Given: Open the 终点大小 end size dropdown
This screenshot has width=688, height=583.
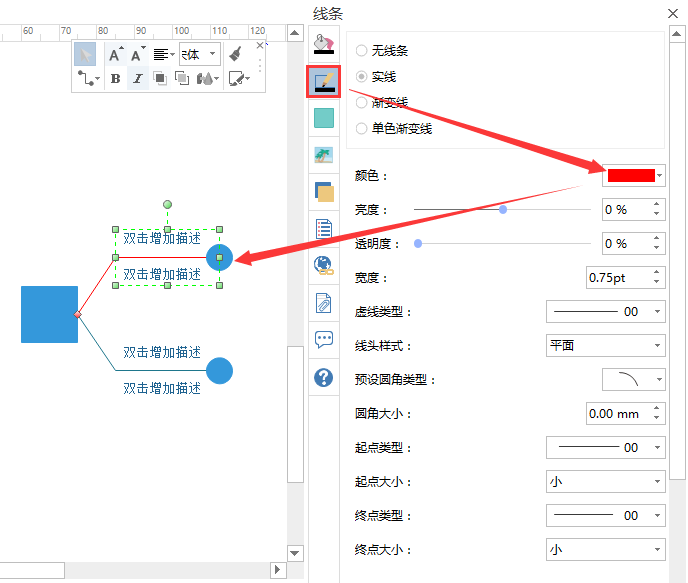Looking at the screenshot, I should [x=606, y=549].
